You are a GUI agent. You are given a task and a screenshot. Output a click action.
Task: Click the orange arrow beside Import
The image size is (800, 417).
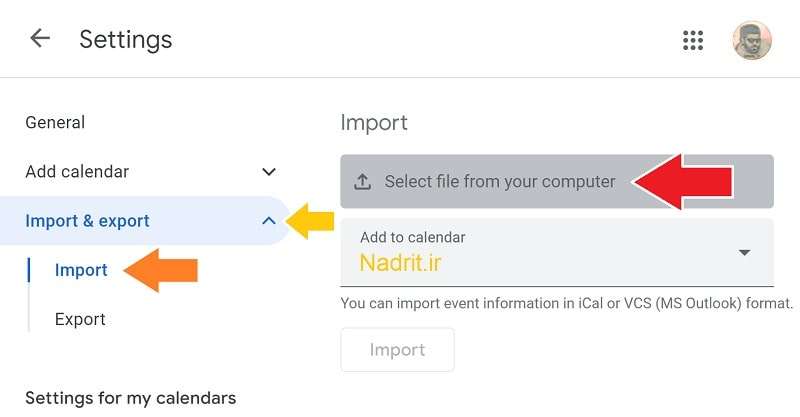(160, 270)
